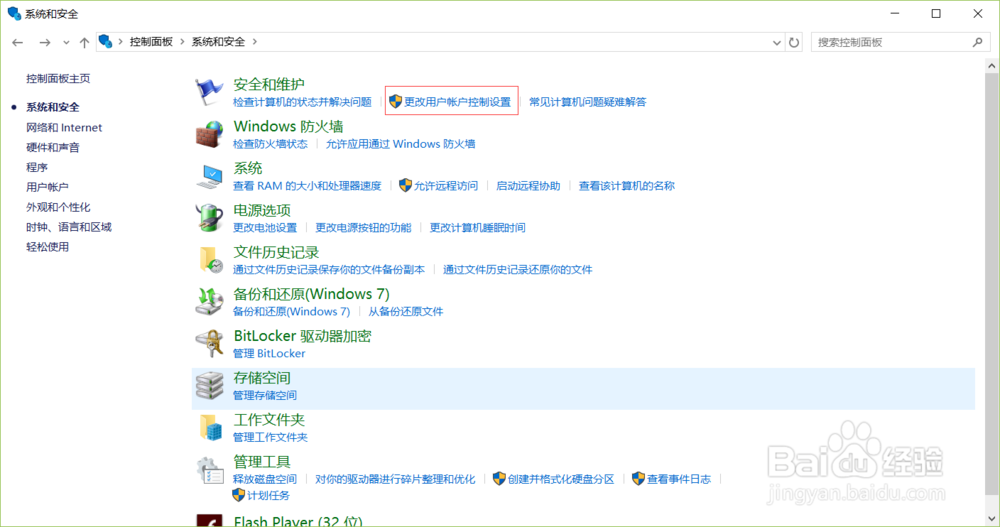Click the forward arrow navigation button
1000x527 pixels.
pos(45,42)
